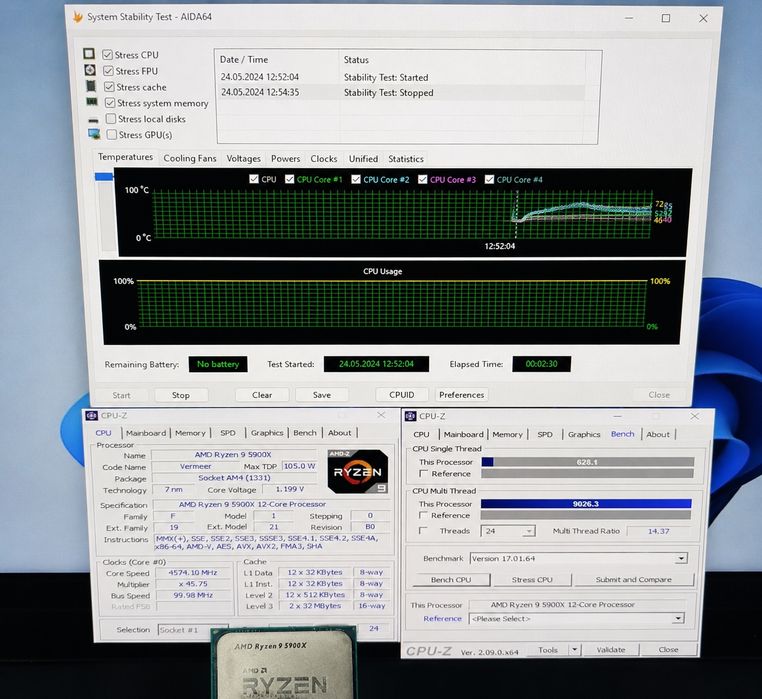Open the Socket selection dropdown in CPU-Z
Screen dimensions: 762x699
(x=193, y=629)
